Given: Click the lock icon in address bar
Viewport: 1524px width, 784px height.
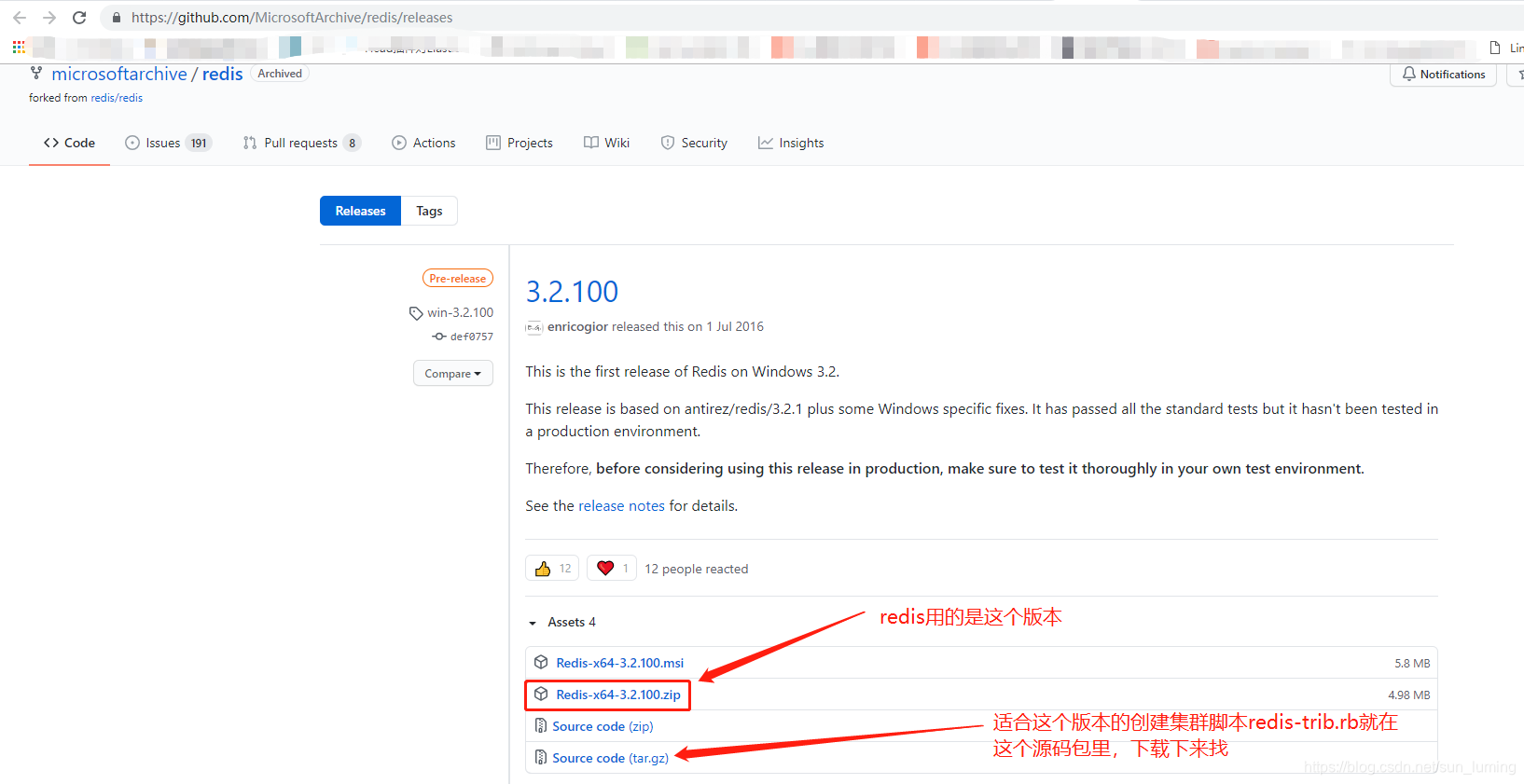Looking at the screenshot, I should tap(117, 18).
